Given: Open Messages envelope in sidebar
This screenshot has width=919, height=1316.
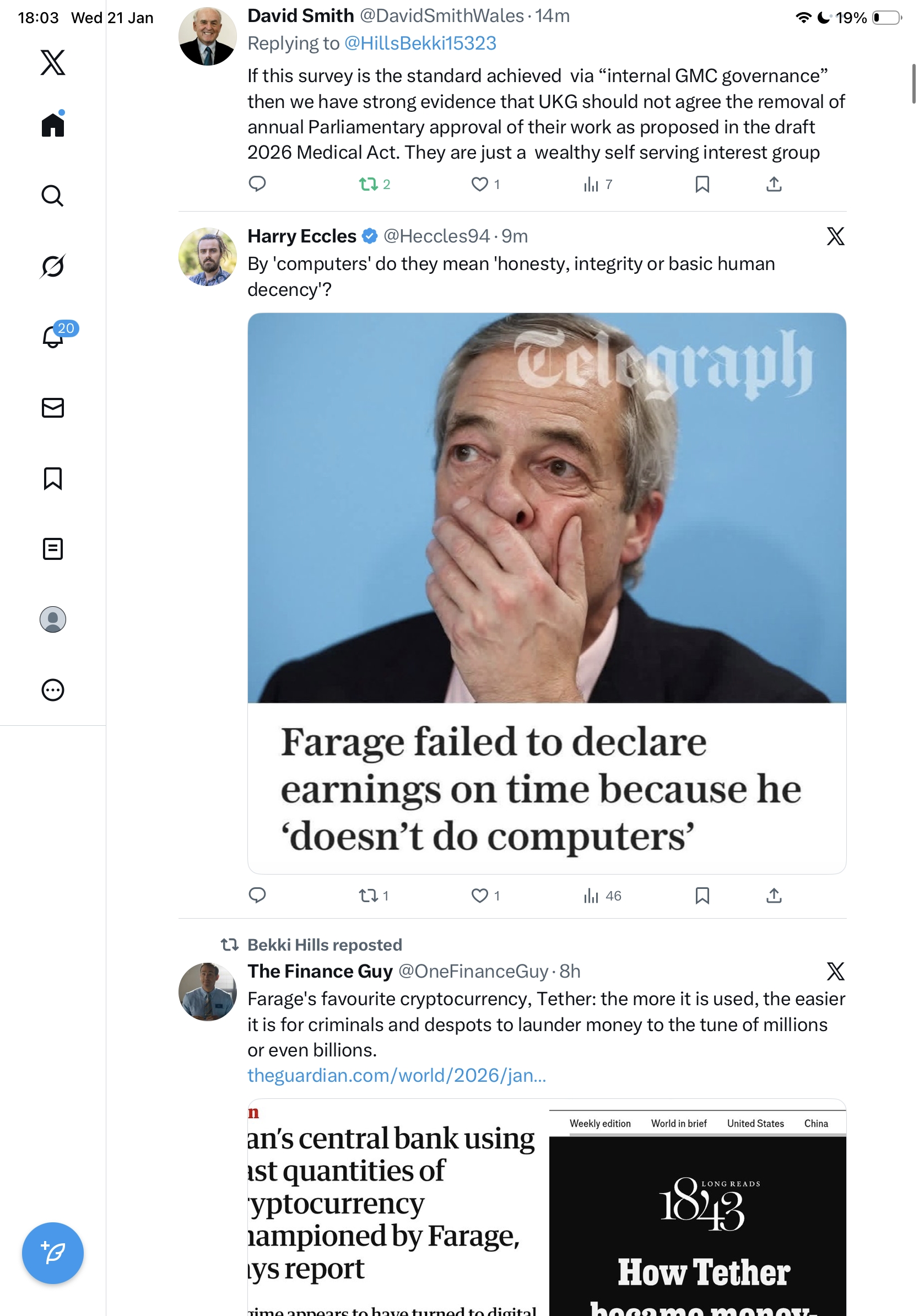Looking at the screenshot, I should pyautogui.click(x=53, y=407).
